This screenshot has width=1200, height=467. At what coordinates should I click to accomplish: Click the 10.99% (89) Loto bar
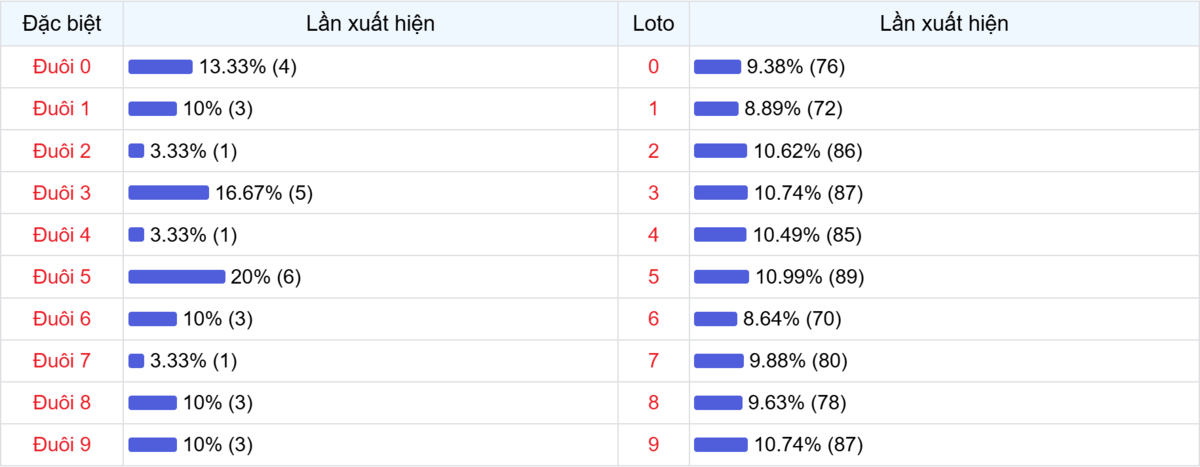click(720, 277)
